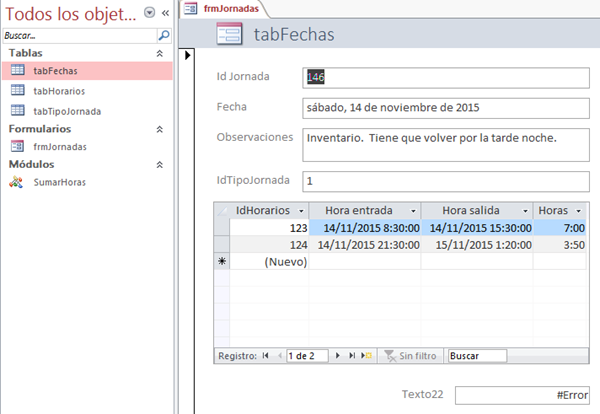The image size is (600, 414).
Task: Select the tabHorarios table icon
Action: (x=18, y=90)
